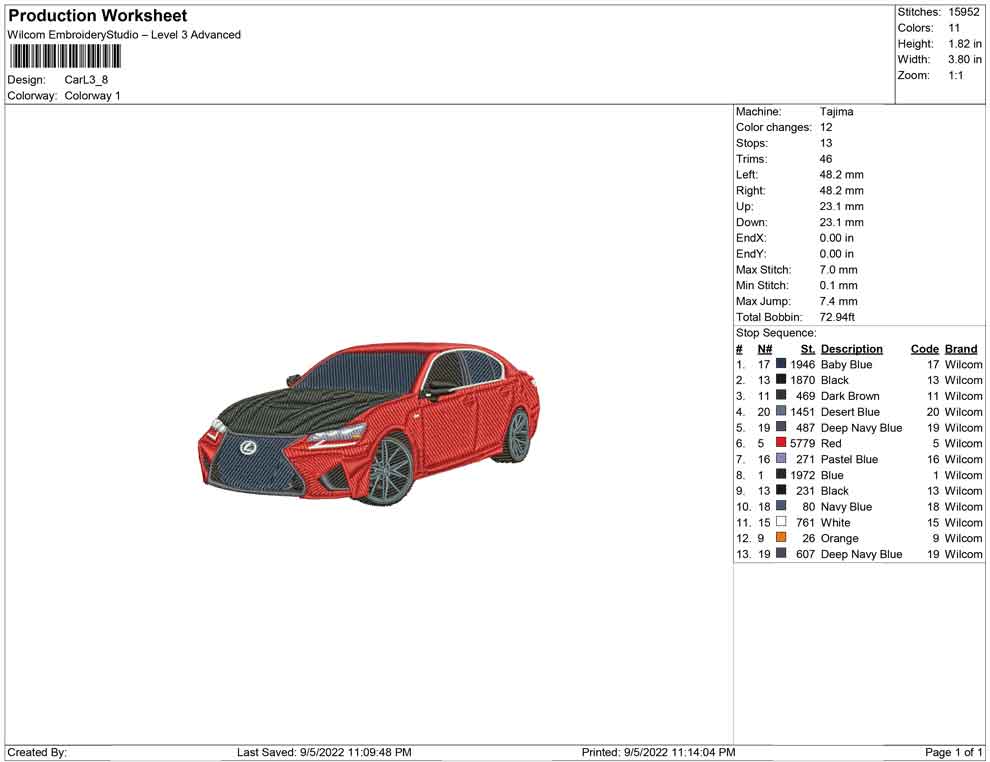The height and width of the screenshot is (762, 990).
Task: Click the Tajima machine value
Action: (x=836, y=112)
